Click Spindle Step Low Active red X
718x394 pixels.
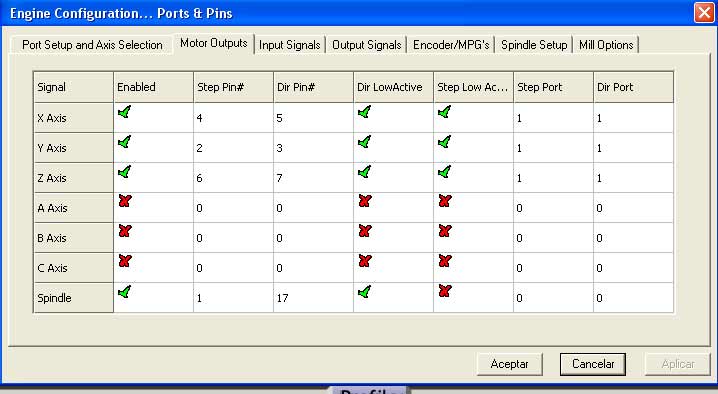click(445, 291)
